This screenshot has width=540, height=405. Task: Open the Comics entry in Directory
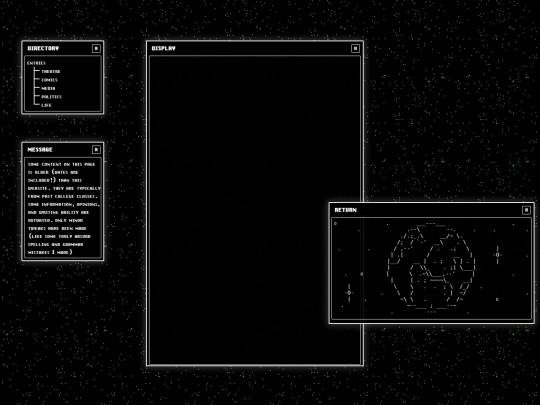click(49, 80)
